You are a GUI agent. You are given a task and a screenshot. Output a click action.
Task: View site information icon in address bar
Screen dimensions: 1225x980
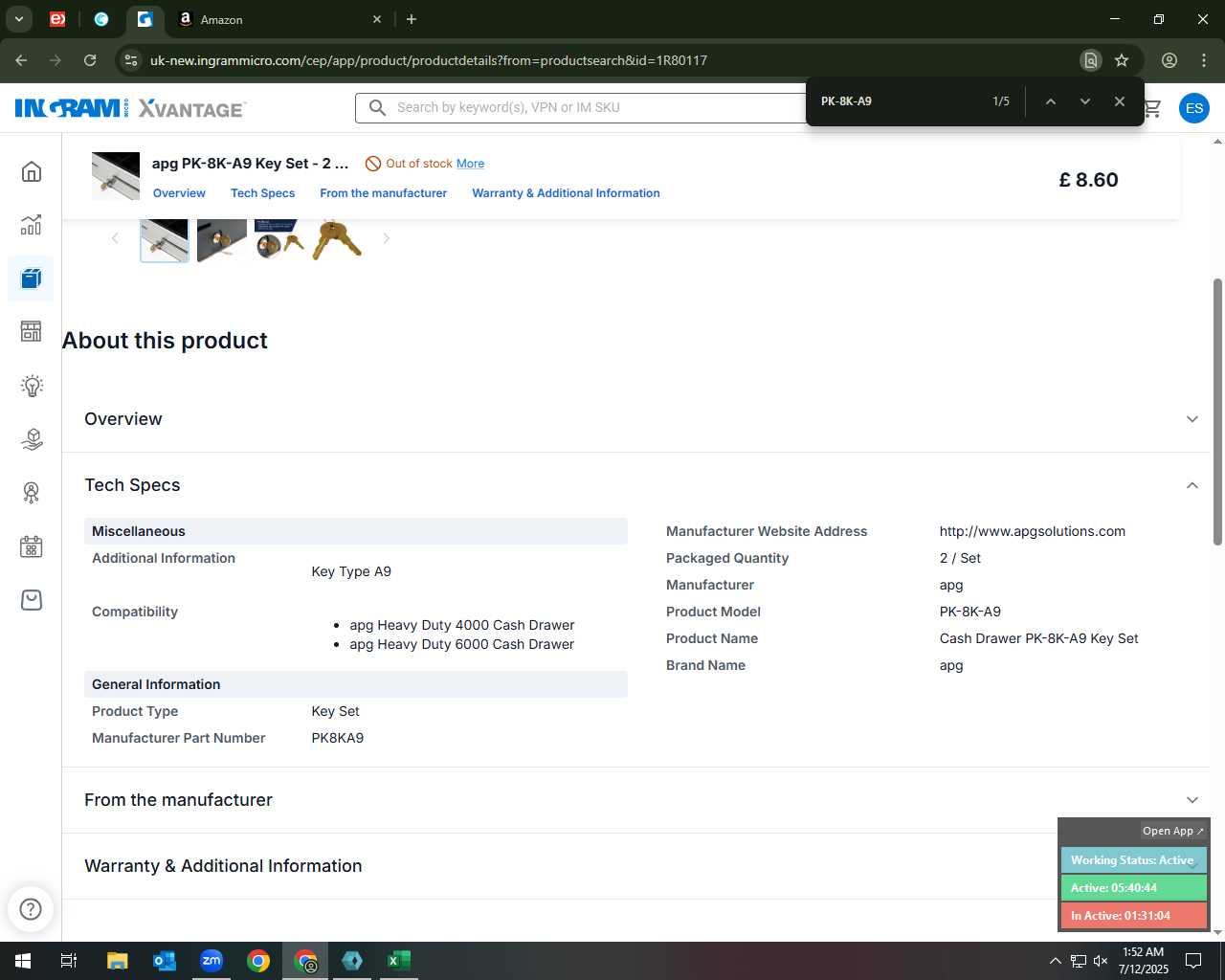click(x=131, y=60)
